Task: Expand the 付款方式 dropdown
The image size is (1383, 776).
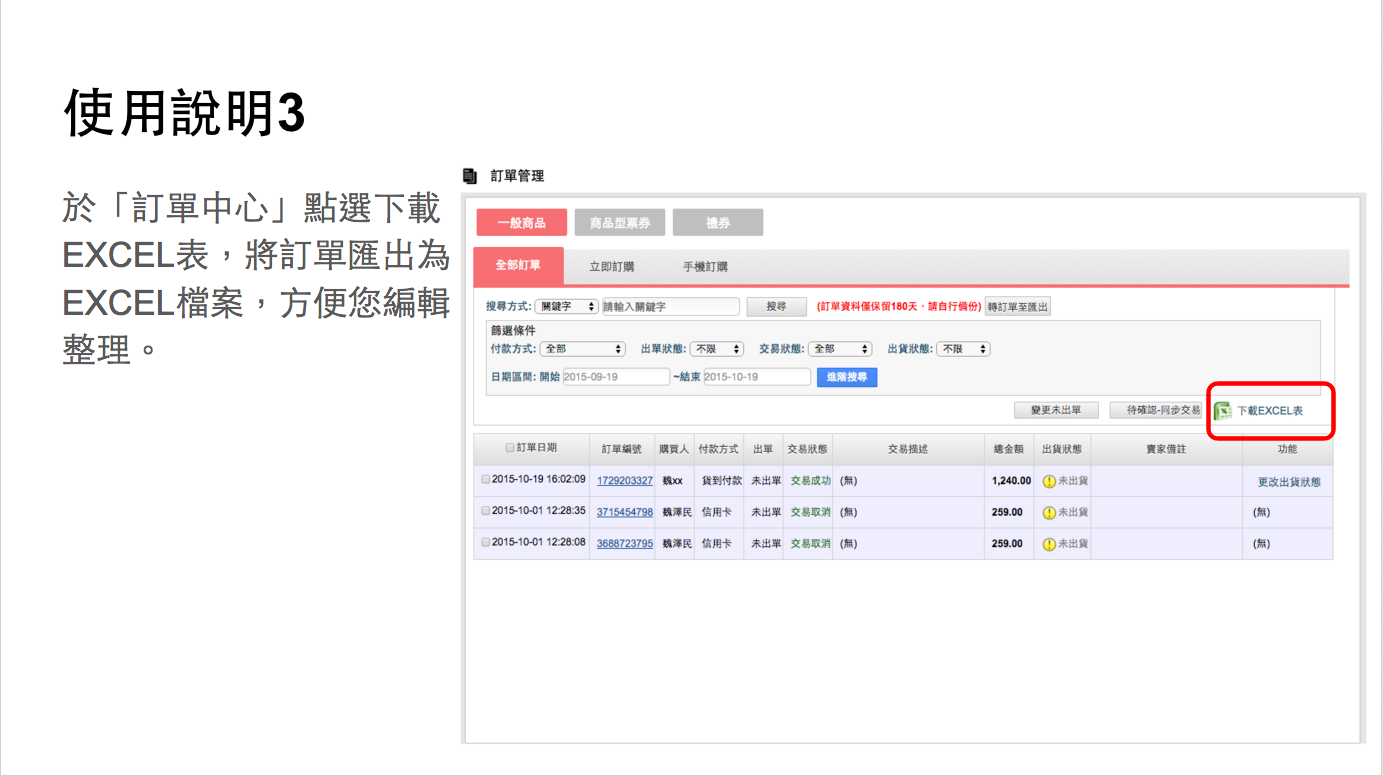Action: click(582, 349)
